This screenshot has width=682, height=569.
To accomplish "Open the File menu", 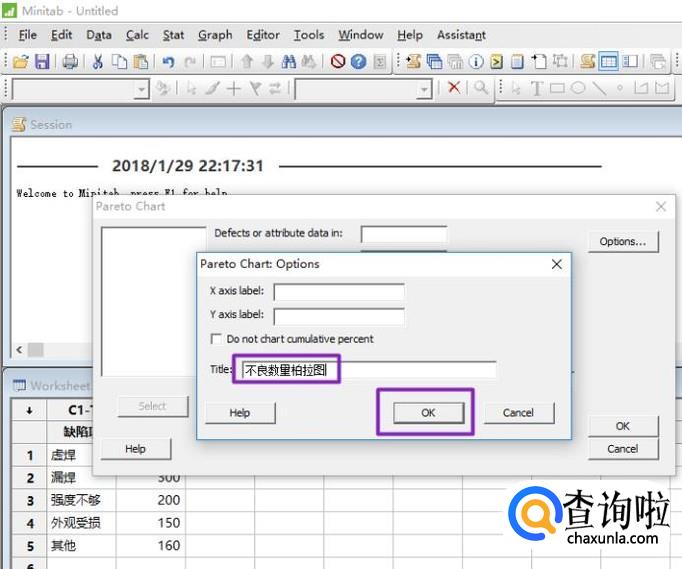I will (27, 35).
